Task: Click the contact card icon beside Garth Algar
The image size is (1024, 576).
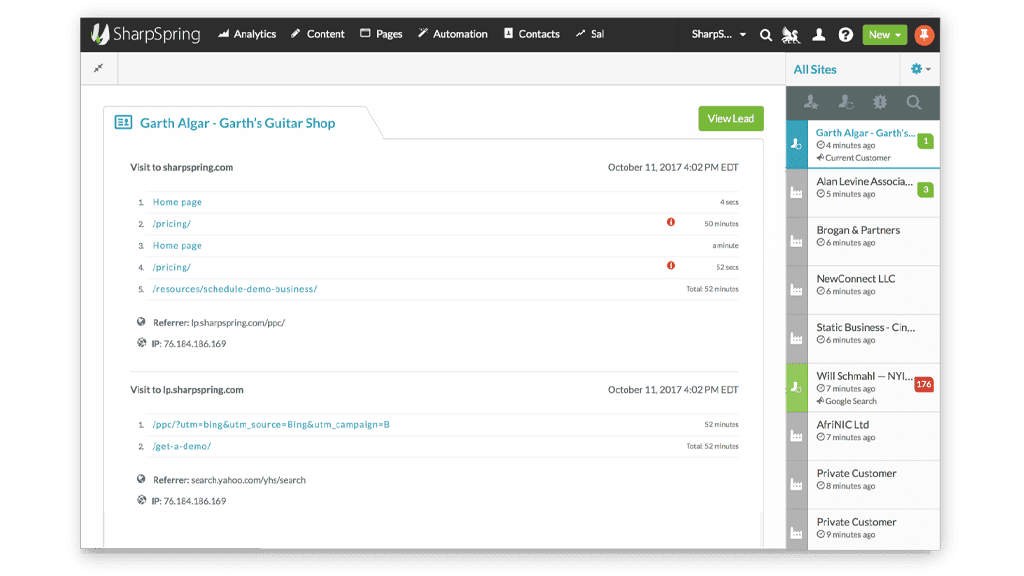Action: [x=123, y=122]
